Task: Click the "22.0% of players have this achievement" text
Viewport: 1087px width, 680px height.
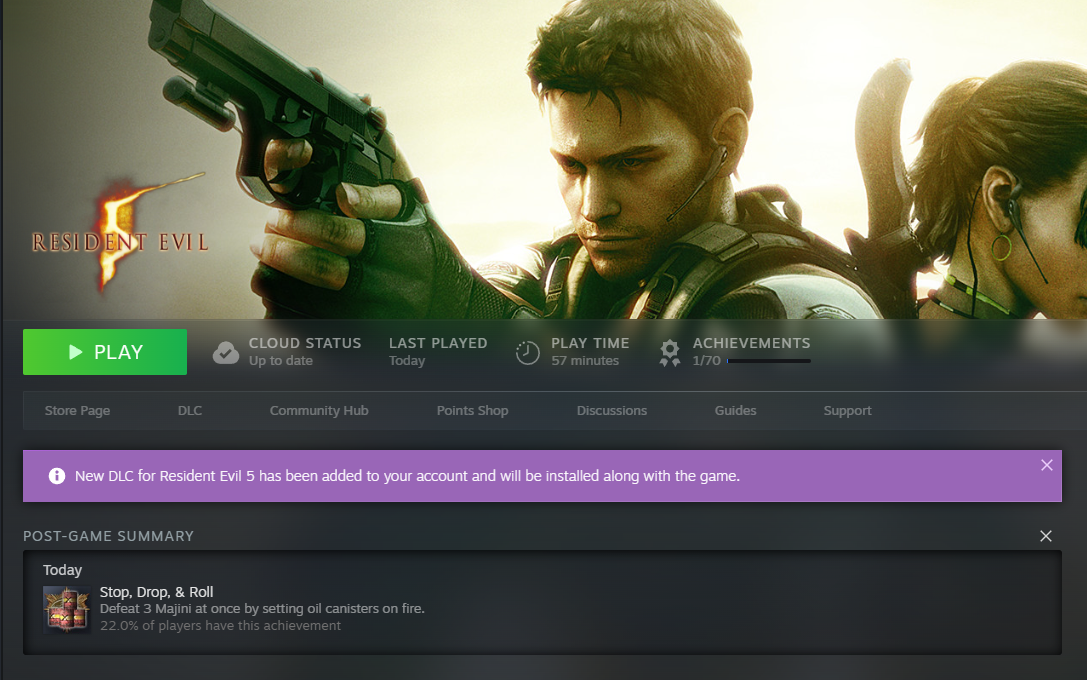Action: click(220, 625)
